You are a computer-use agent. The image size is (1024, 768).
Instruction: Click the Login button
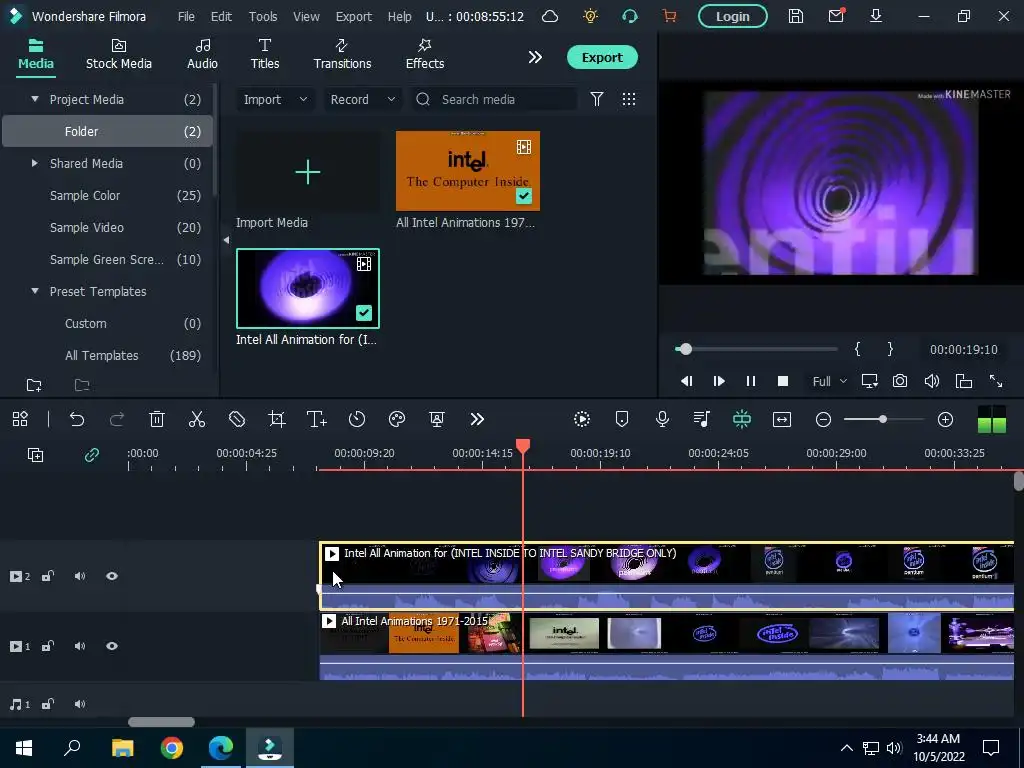point(732,16)
